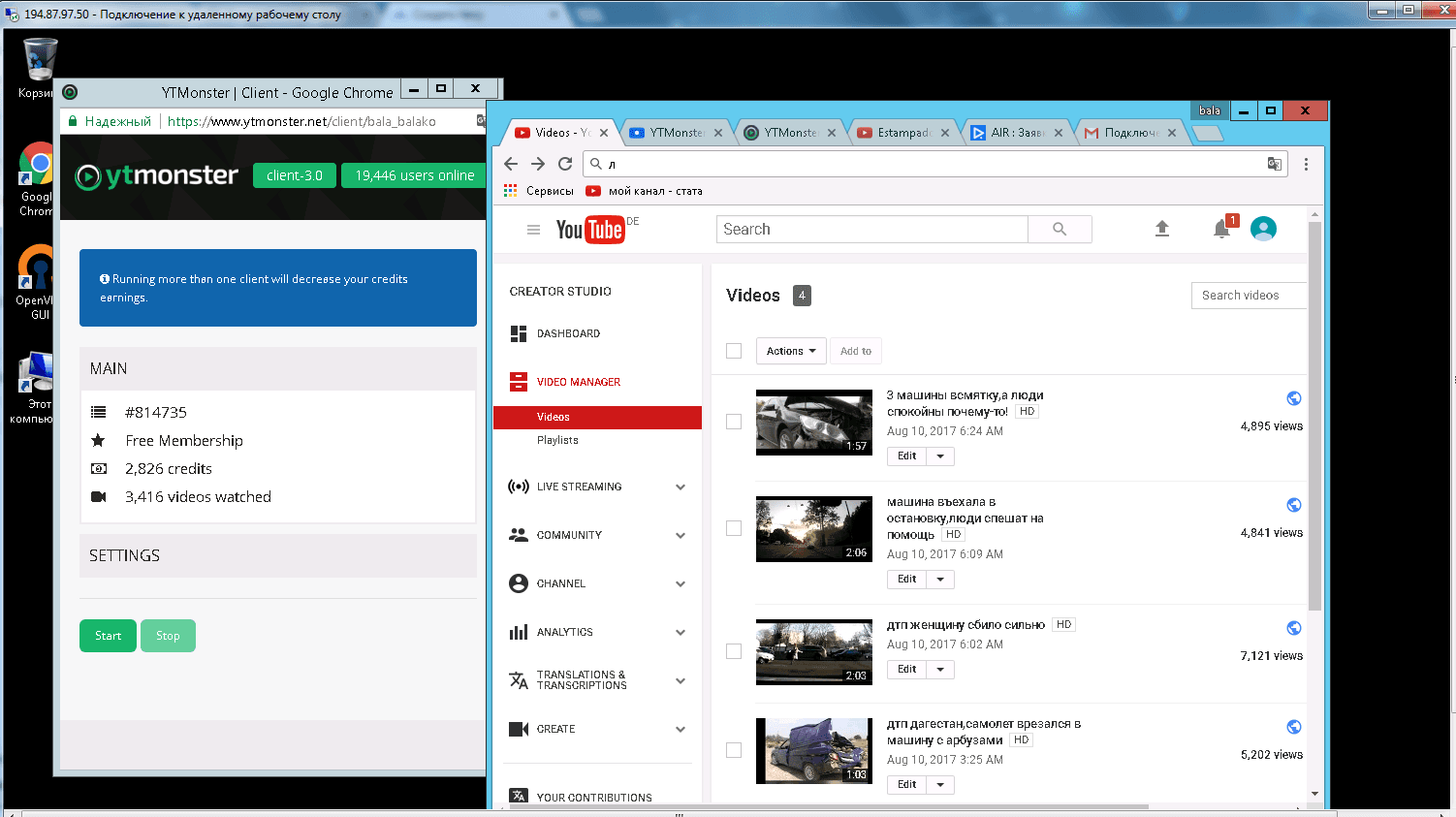This screenshot has height=817, width=1456.
Task: Click the translate page icon in address bar
Action: pyautogui.click(x=1275, y=164)
